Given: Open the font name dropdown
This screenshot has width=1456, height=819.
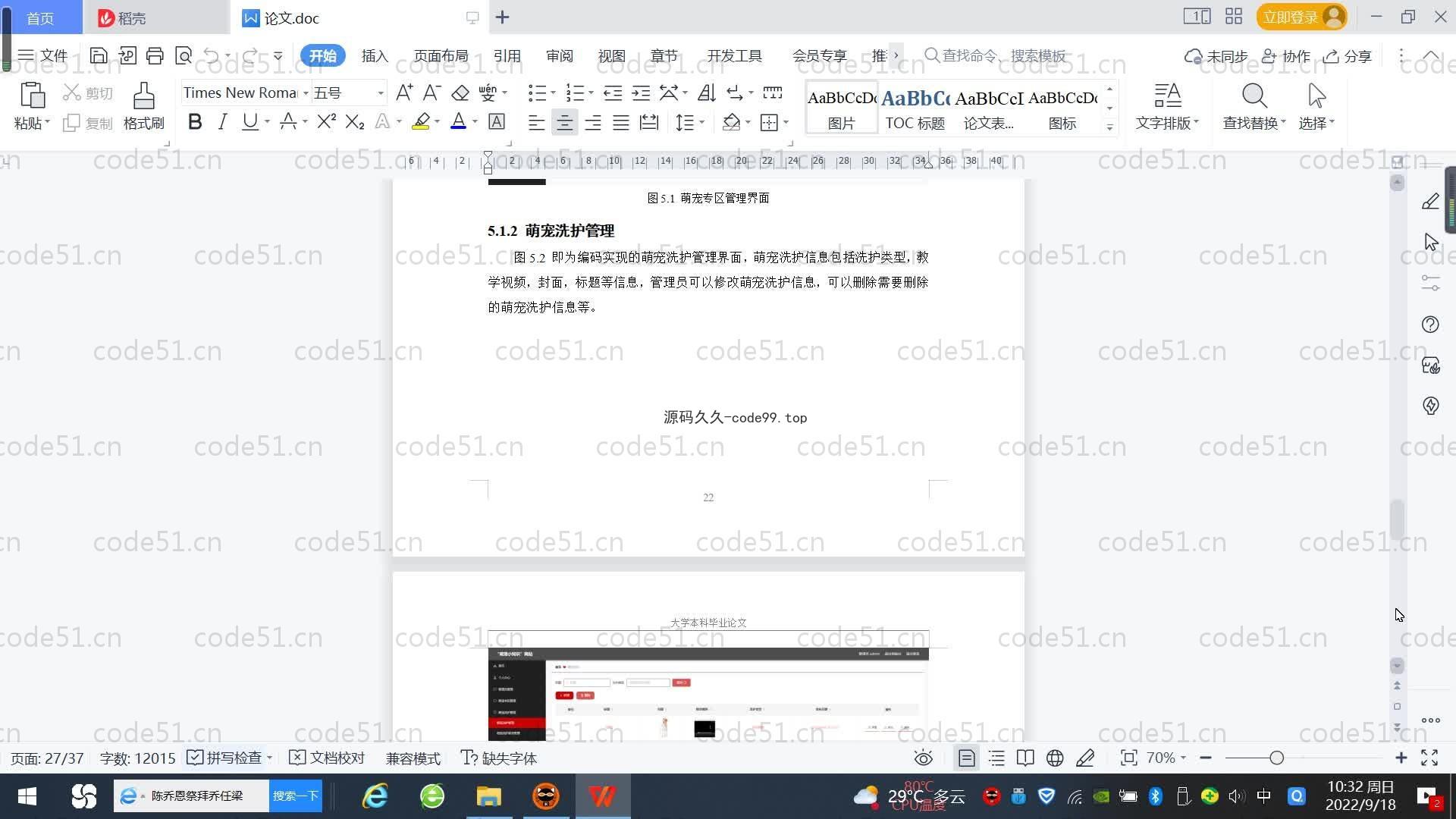Looking at the screenshot, I should (306, 93).
